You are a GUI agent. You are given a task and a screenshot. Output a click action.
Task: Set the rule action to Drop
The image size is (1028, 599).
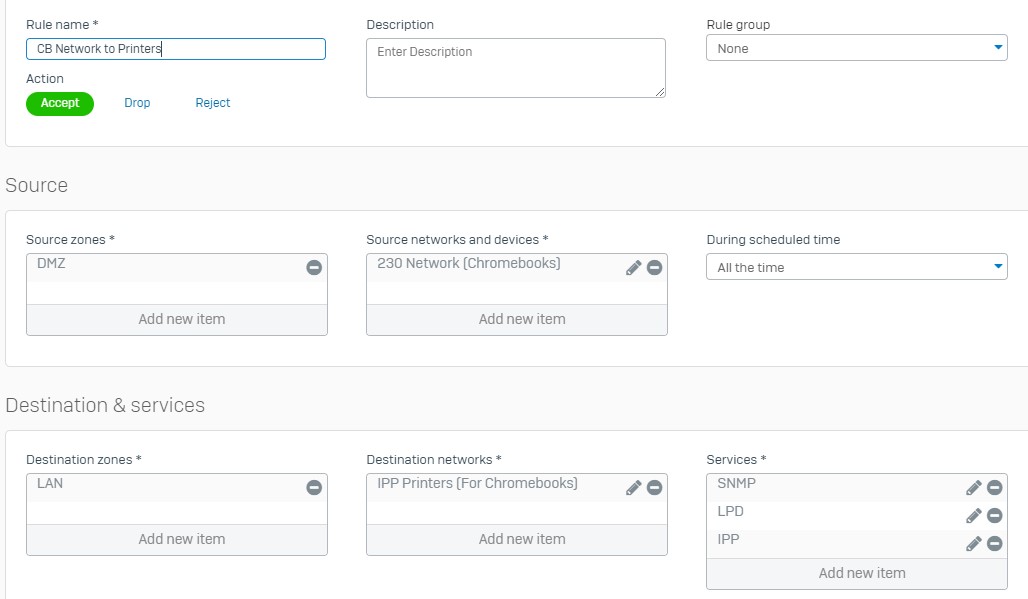(x=137, y=103)
